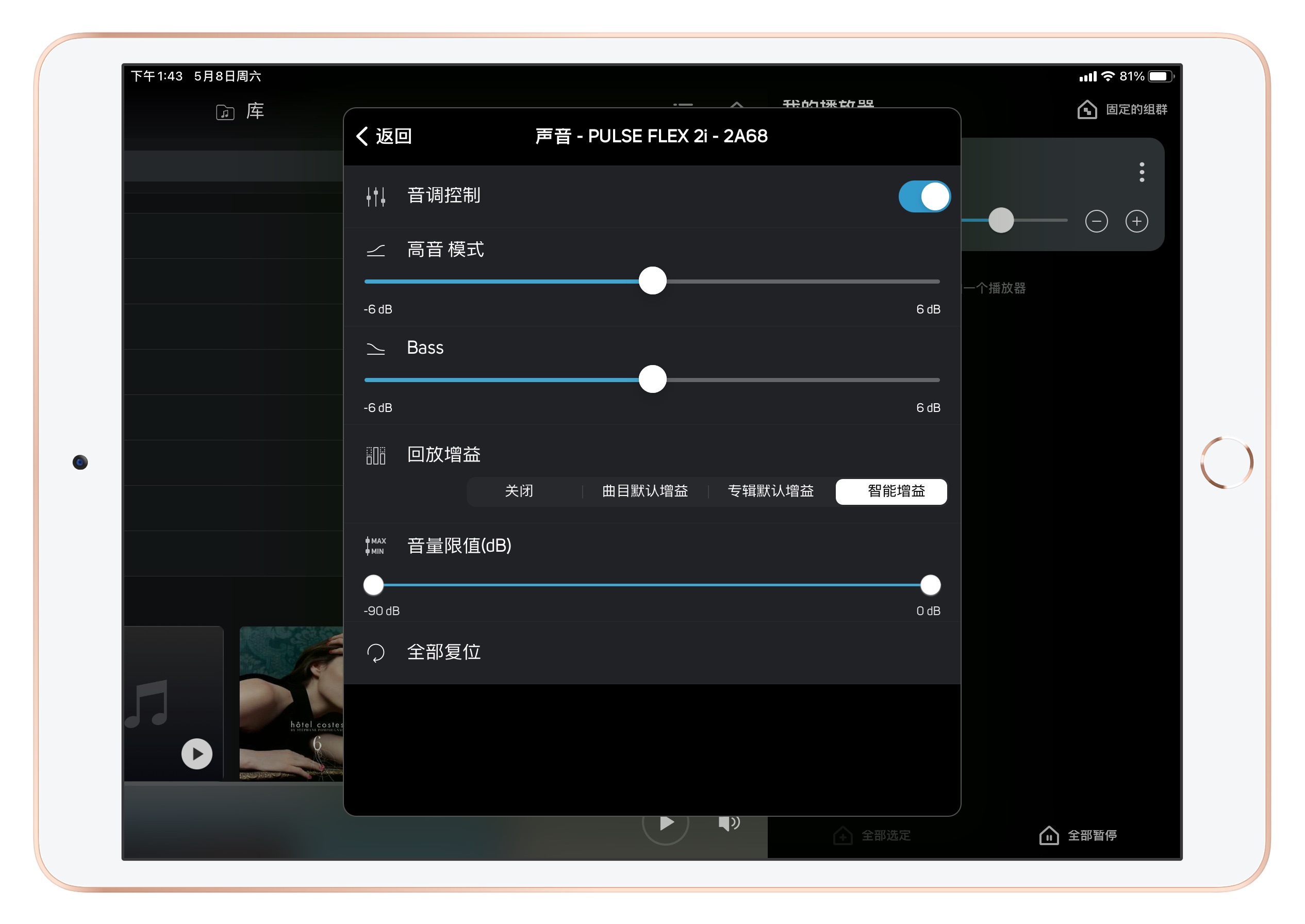
Task: Select 专辑默认增益 gain option
Action: click(x=770, y=491)
